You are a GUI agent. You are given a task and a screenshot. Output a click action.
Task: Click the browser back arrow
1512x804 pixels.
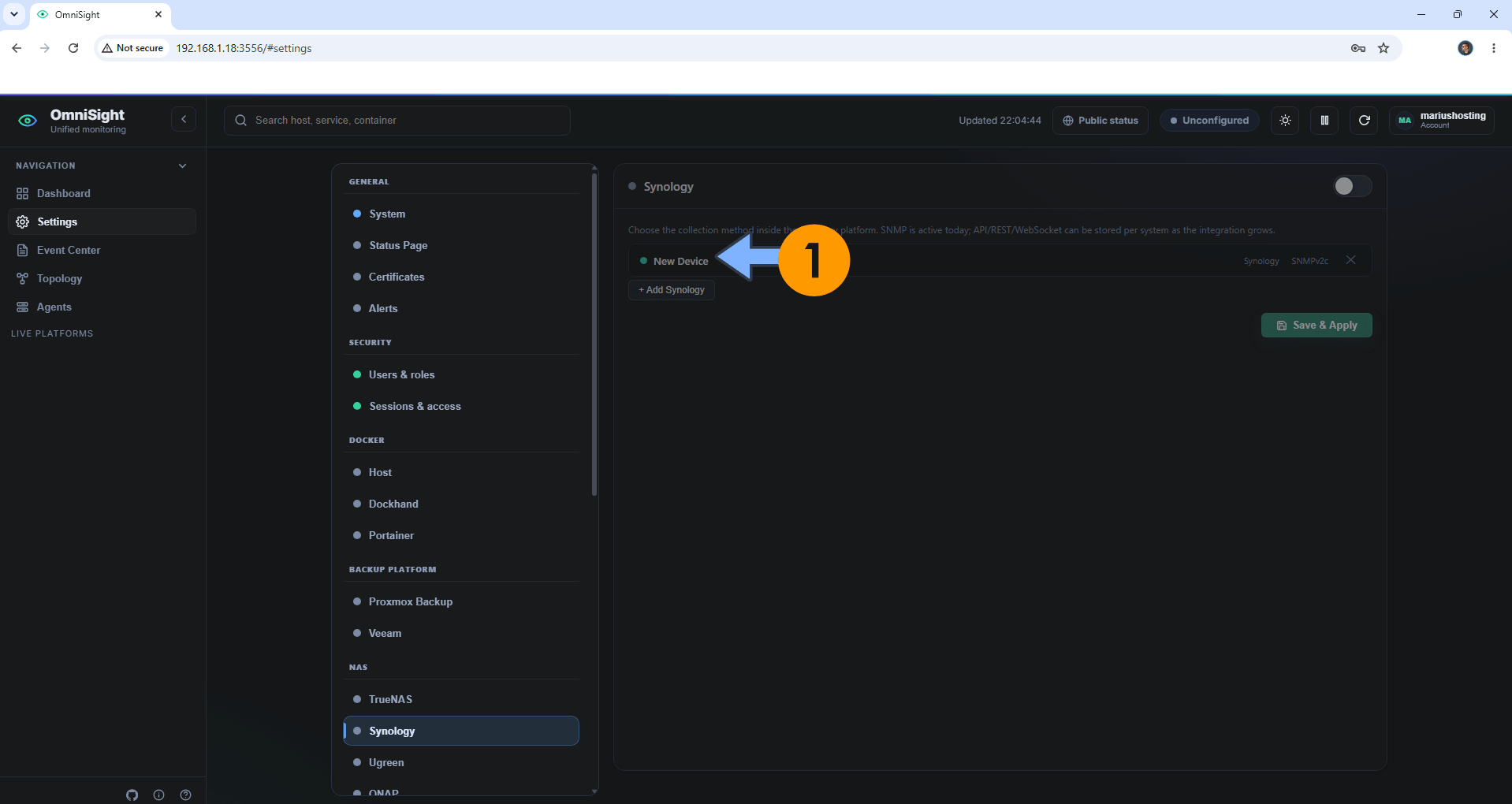[17, 48]
